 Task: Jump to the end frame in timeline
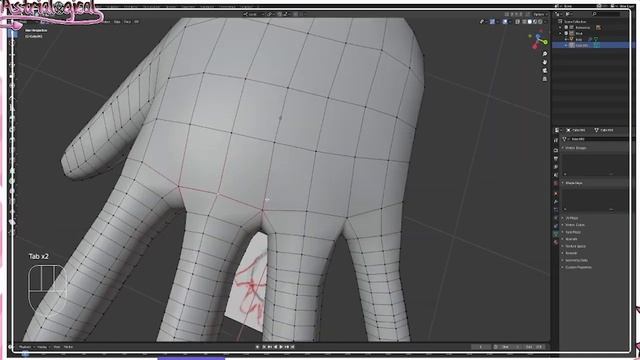click(292, 347)
